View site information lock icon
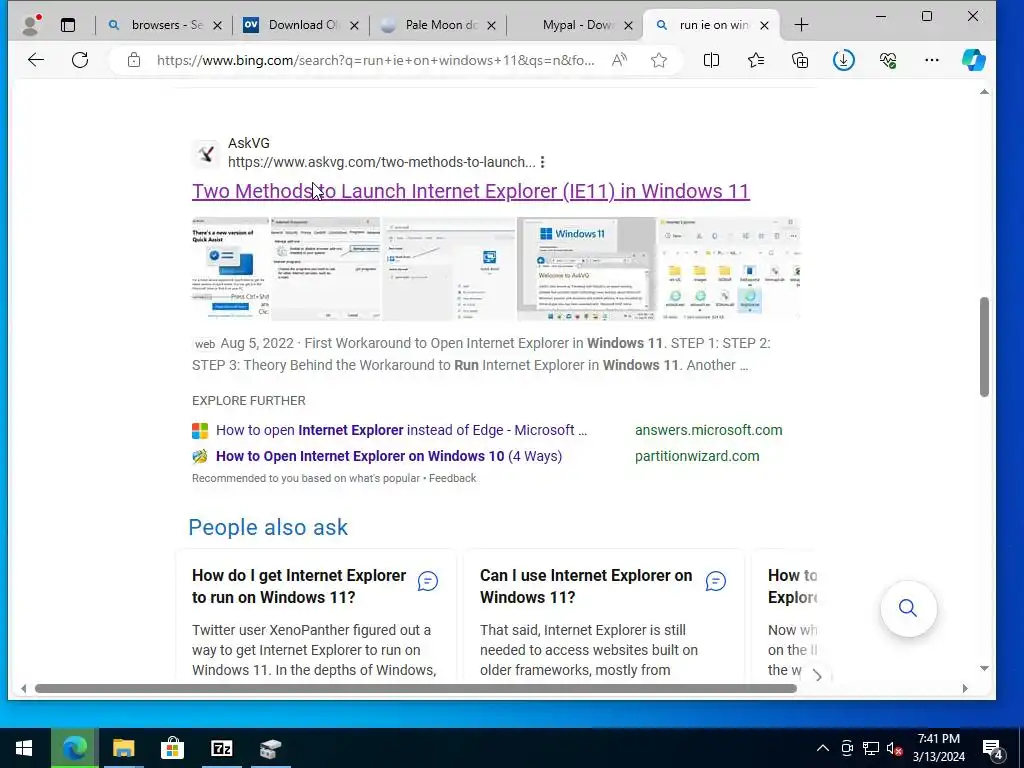 [134, 60]
